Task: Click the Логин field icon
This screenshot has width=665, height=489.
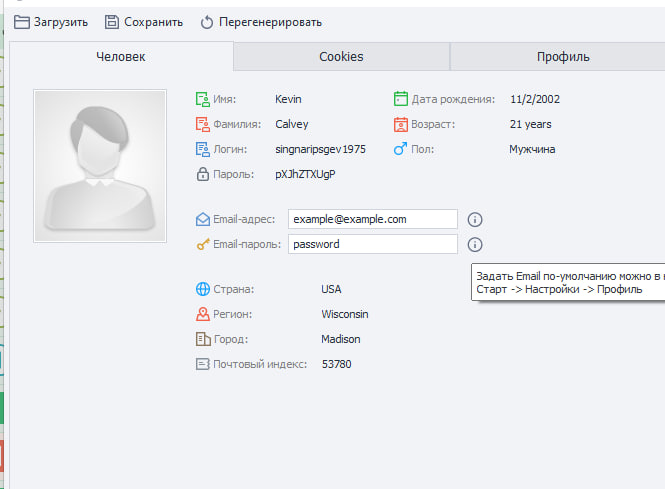Action: coord(202,149)
